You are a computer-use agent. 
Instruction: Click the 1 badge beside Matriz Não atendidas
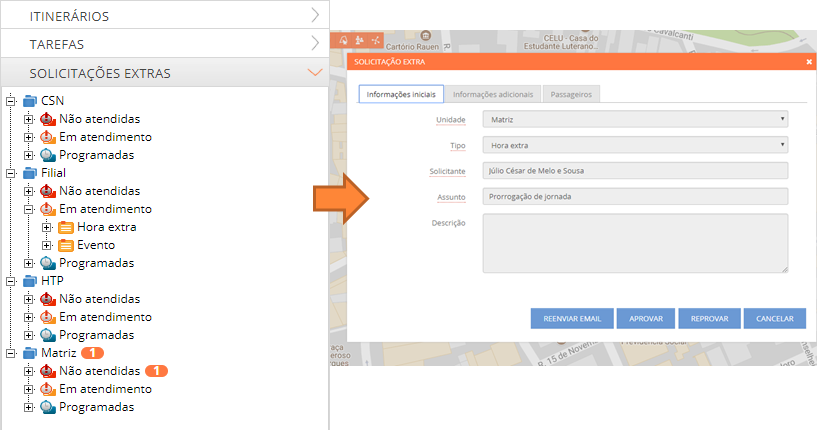(156, 371)
